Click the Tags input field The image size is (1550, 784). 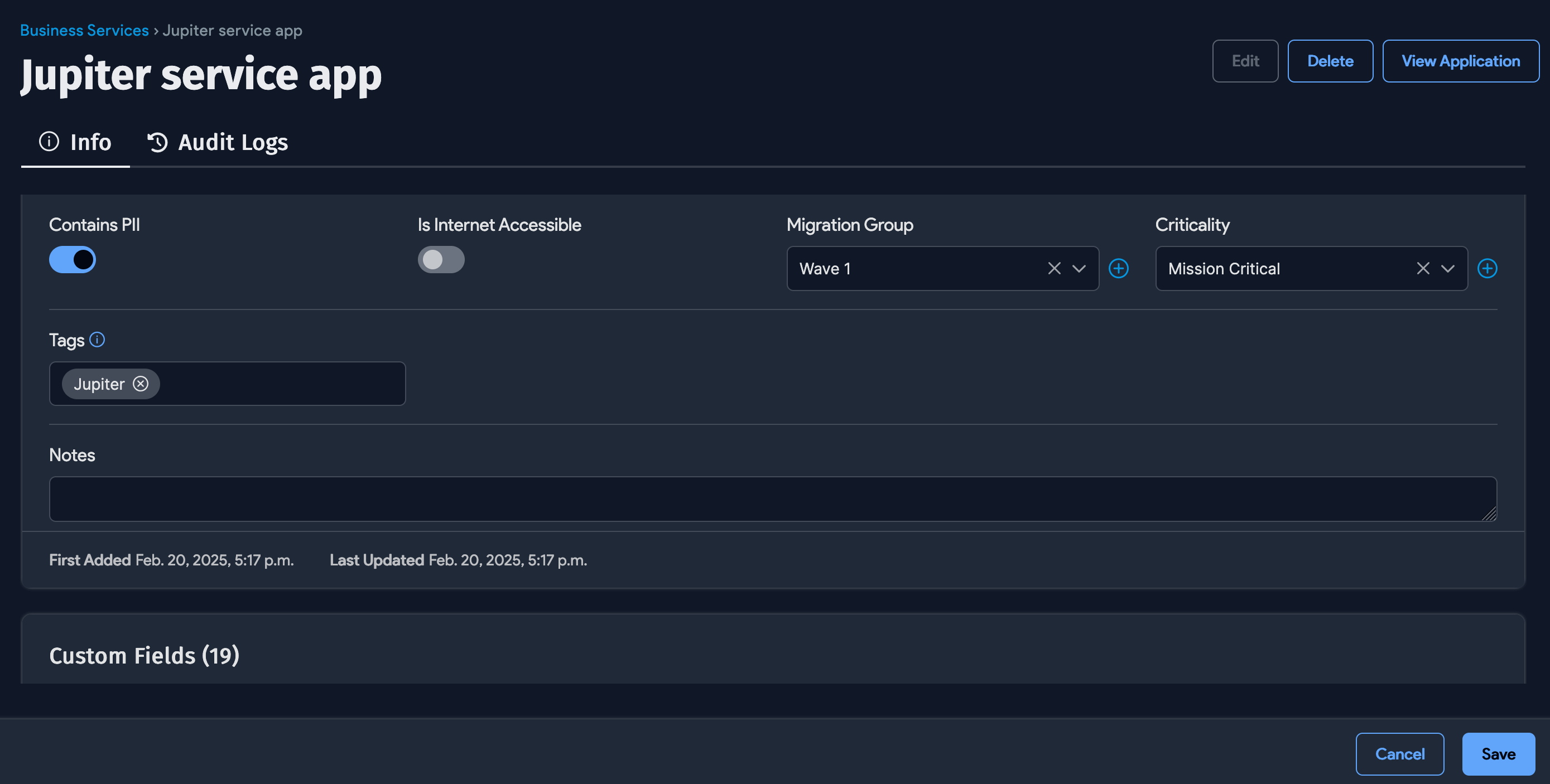283,384
